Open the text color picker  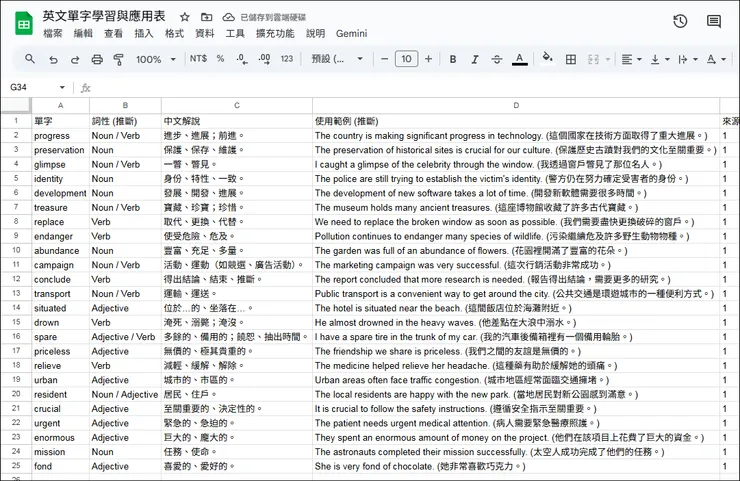(x=520, y=59)
